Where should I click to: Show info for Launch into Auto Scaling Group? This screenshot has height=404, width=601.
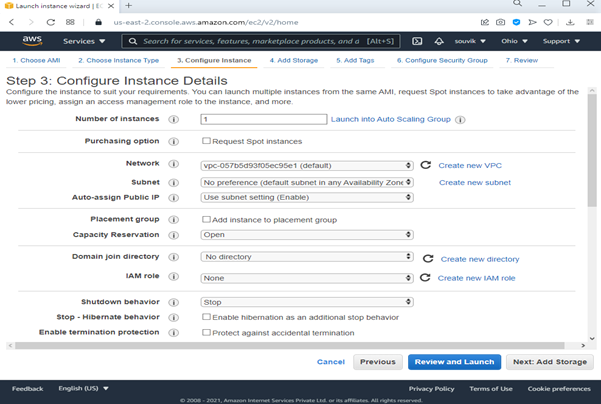point(460,120)
